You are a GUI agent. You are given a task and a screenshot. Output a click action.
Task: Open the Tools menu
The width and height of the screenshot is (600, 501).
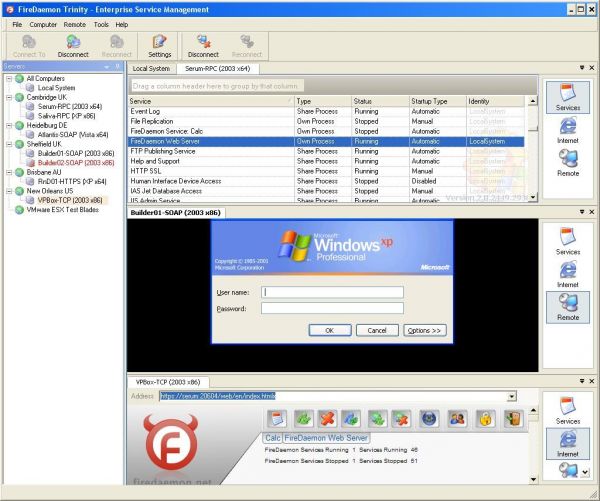(x=101, y=24)
